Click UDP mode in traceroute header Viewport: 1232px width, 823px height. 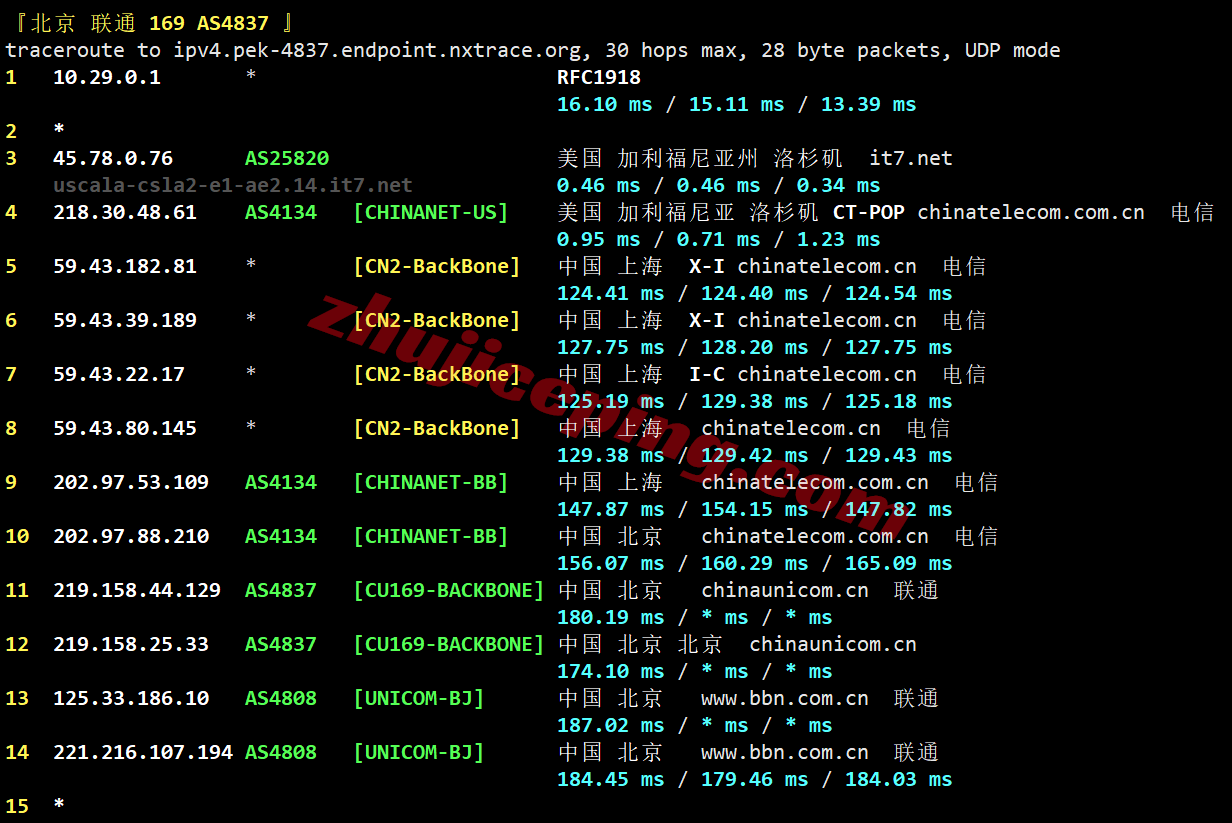click(1013, 50)
